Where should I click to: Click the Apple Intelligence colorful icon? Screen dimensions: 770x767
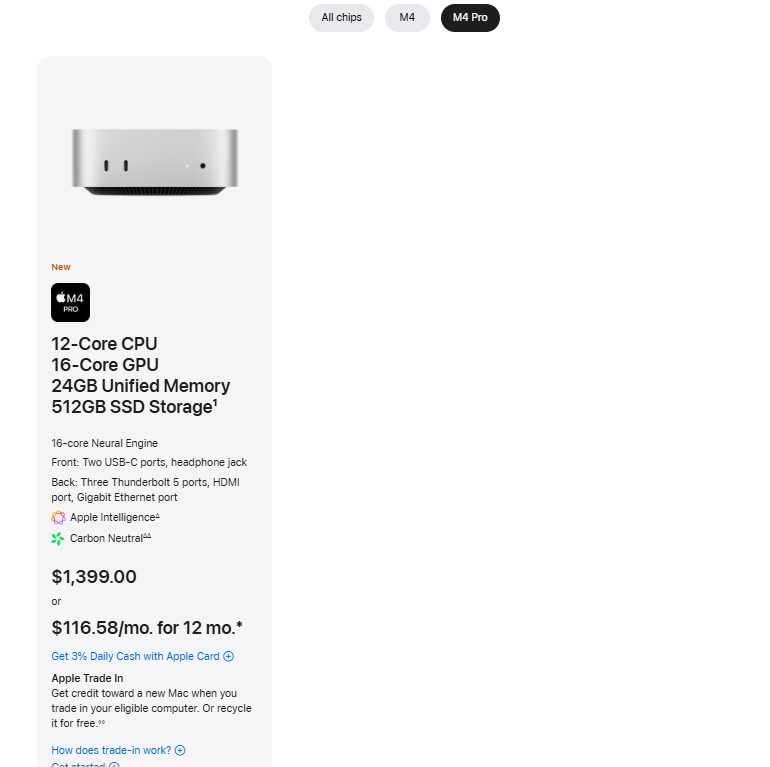(x=58, y=518)
